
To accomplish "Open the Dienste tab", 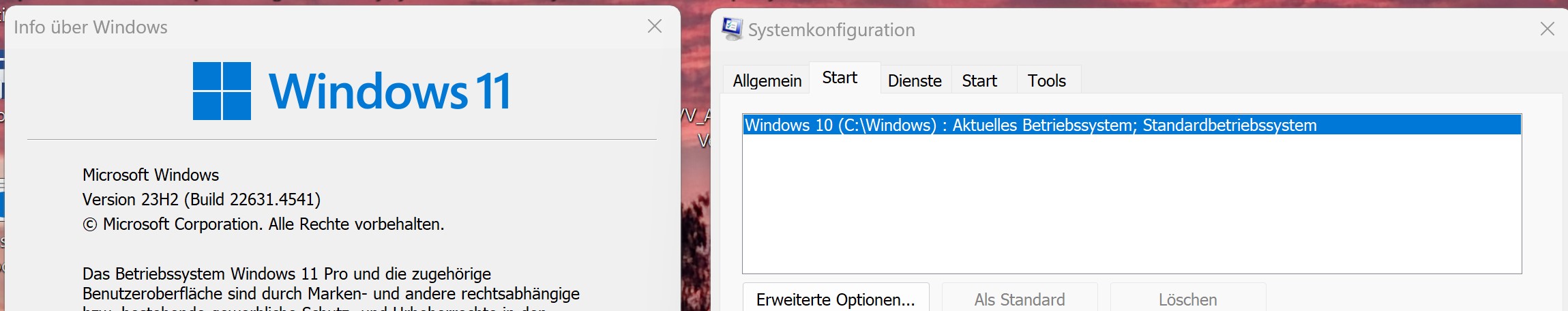I will (x=915, y=80).
